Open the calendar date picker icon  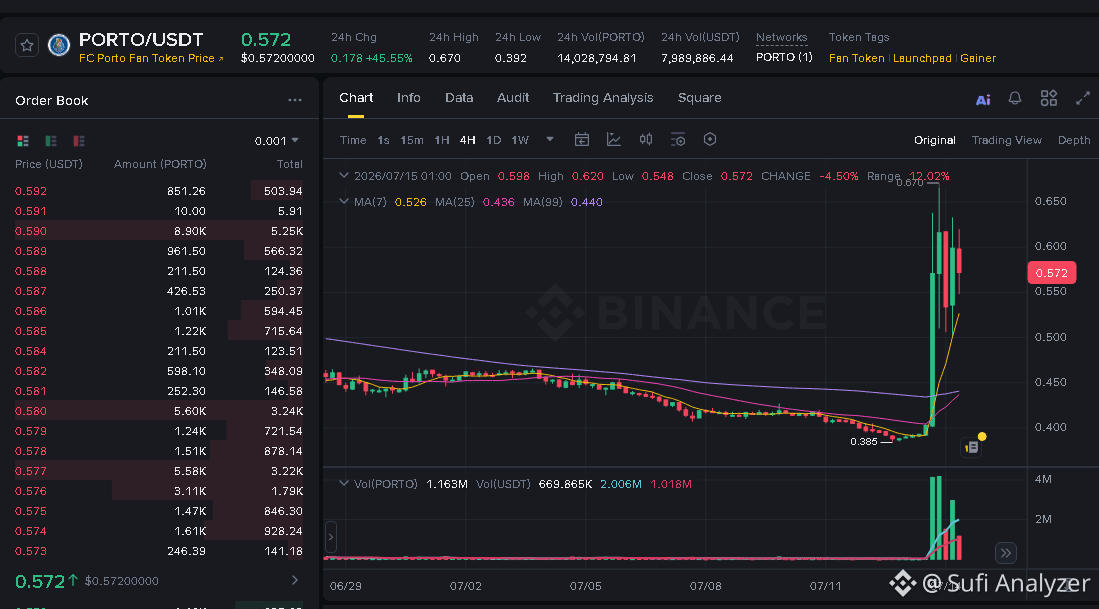click(582, 139)
